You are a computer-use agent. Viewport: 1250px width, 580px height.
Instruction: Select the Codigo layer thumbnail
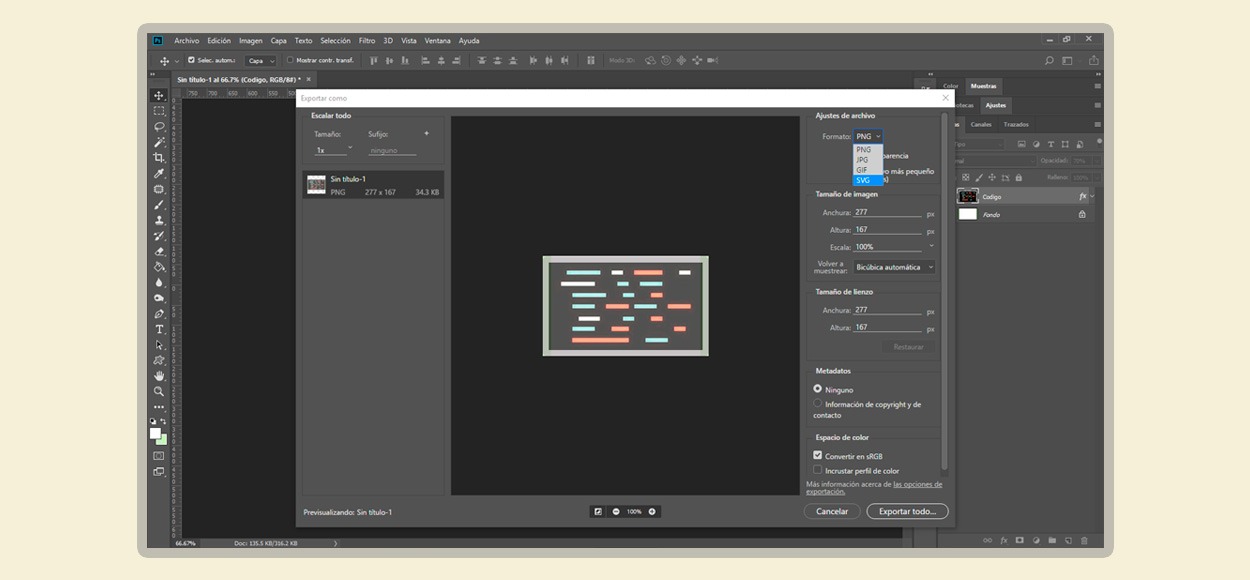tap(967, 196)
